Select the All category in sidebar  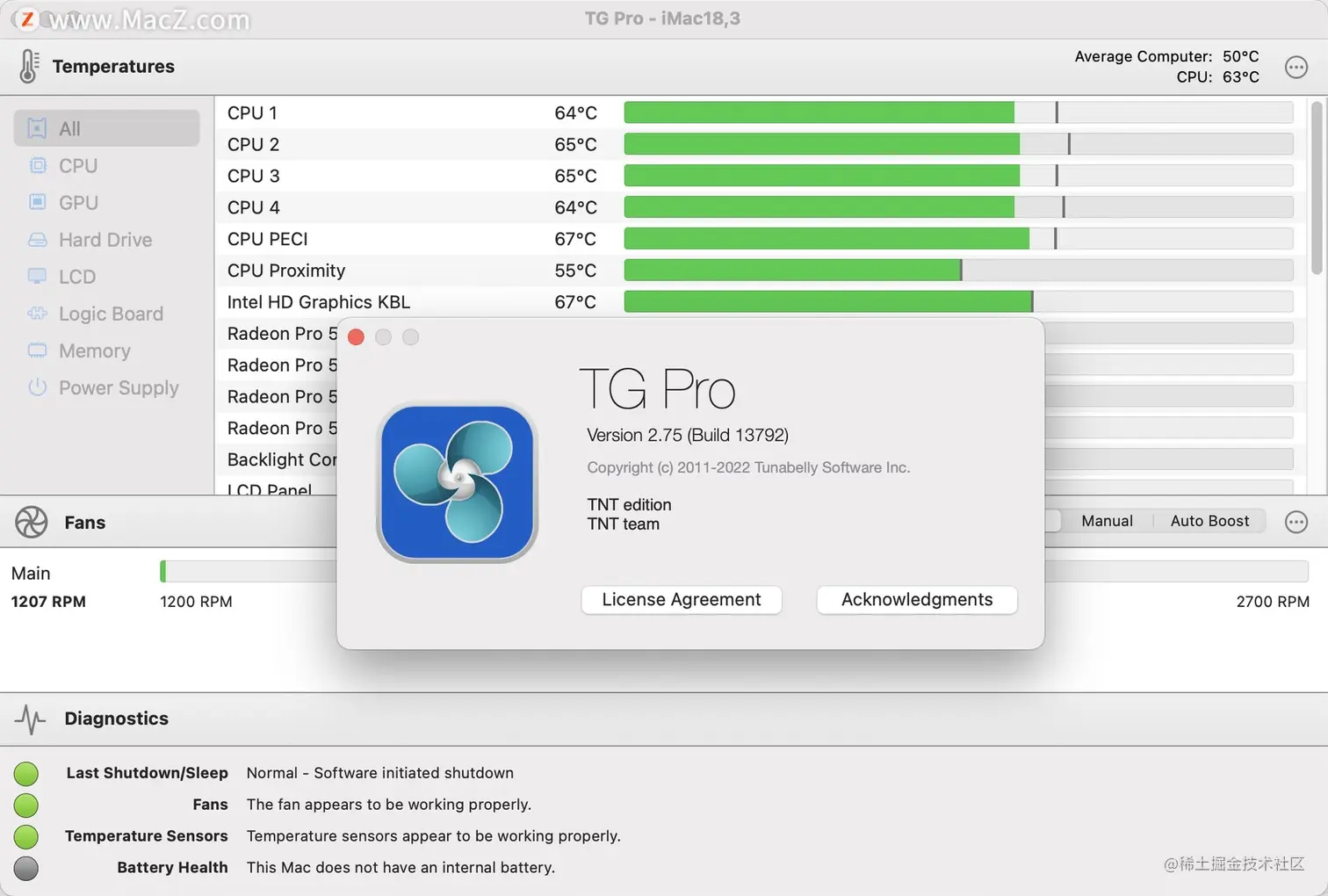pos(106,128)
